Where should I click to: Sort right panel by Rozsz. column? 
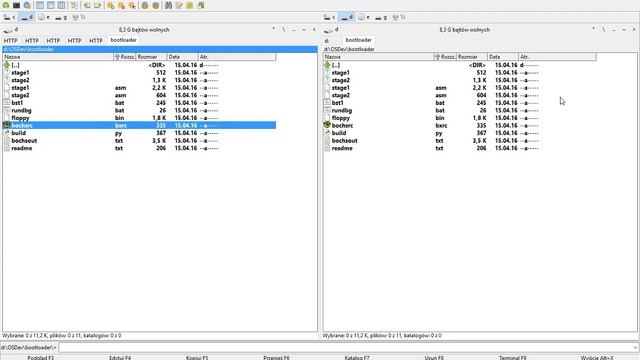pyautogui.click(x=445, y=57)
